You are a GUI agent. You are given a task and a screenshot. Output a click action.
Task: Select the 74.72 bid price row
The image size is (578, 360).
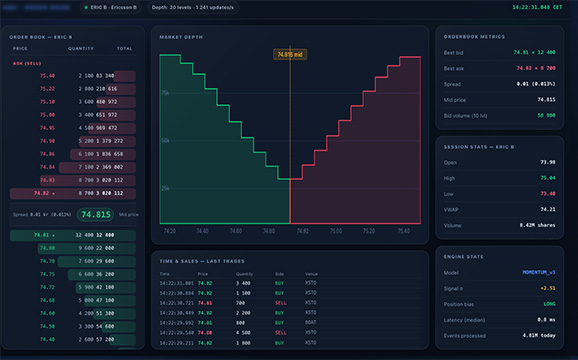coord(73,287)
